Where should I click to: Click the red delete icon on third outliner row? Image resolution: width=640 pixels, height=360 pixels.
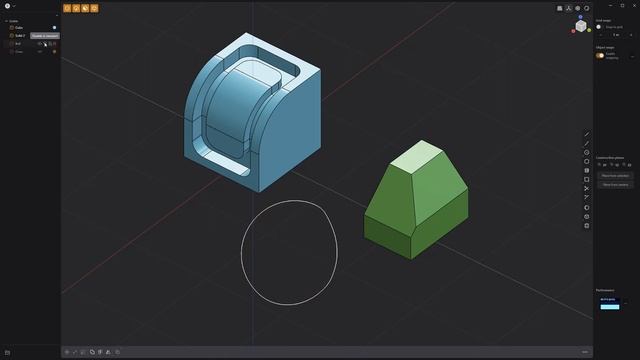tap(55, 44)
